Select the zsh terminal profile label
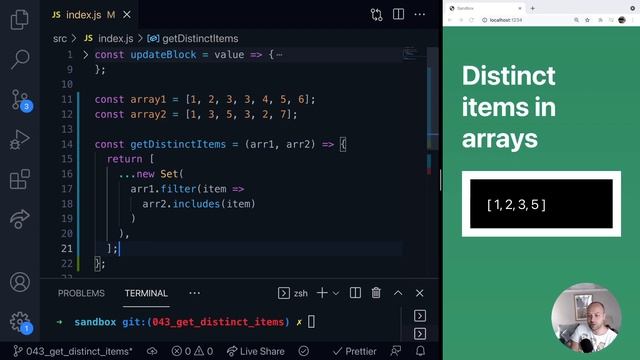 pyautogui.click(x=293, y=293)
